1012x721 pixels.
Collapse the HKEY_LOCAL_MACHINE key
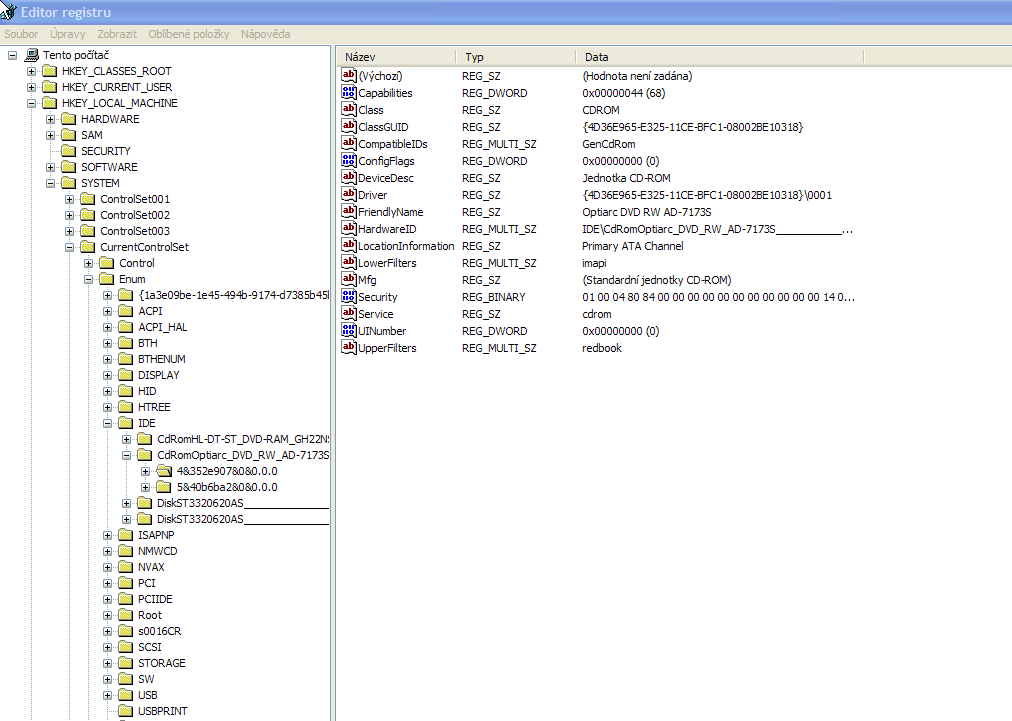[31, 103]
